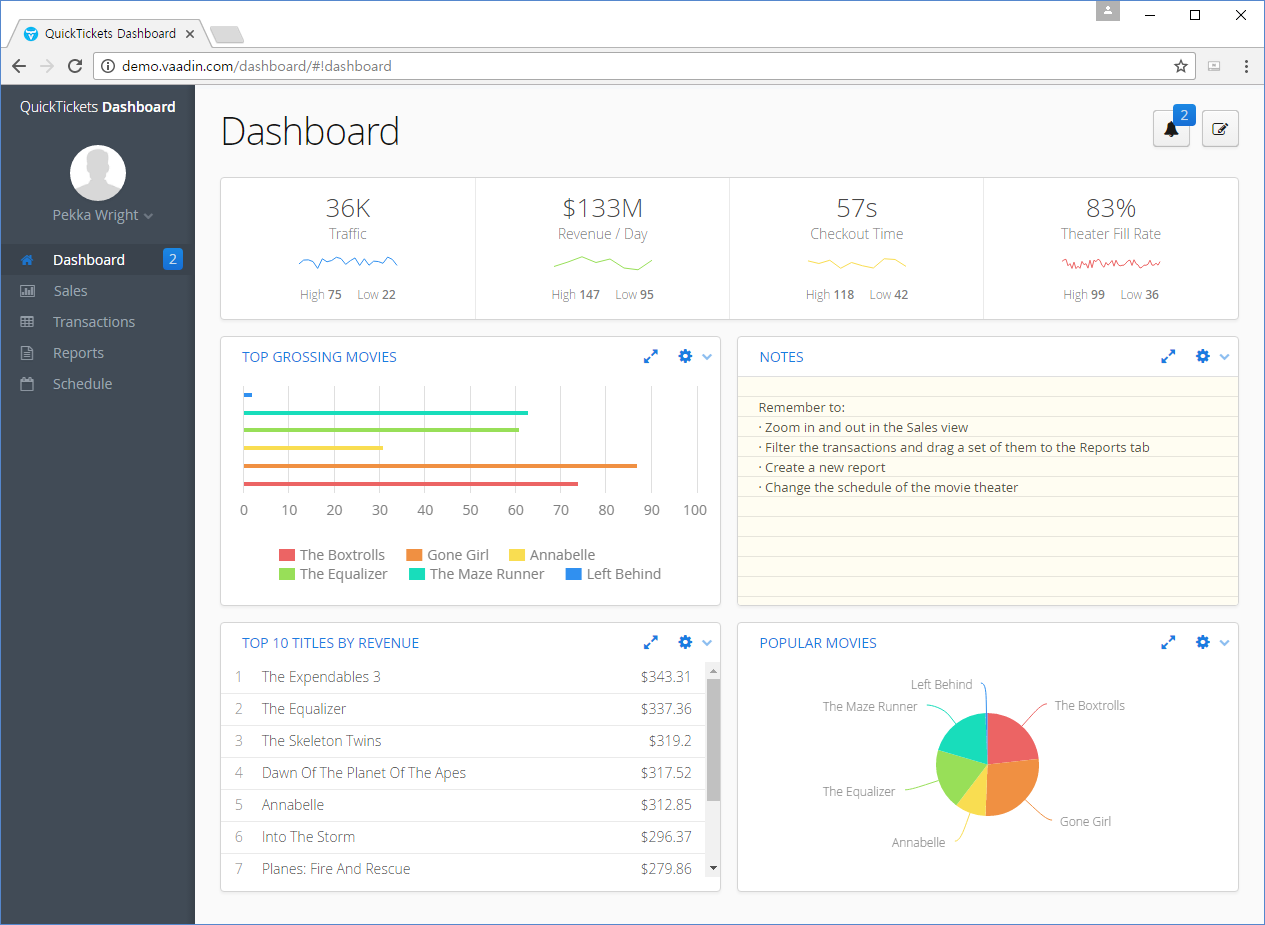Click the Left Behind blue legend swatch

[573, 574]
